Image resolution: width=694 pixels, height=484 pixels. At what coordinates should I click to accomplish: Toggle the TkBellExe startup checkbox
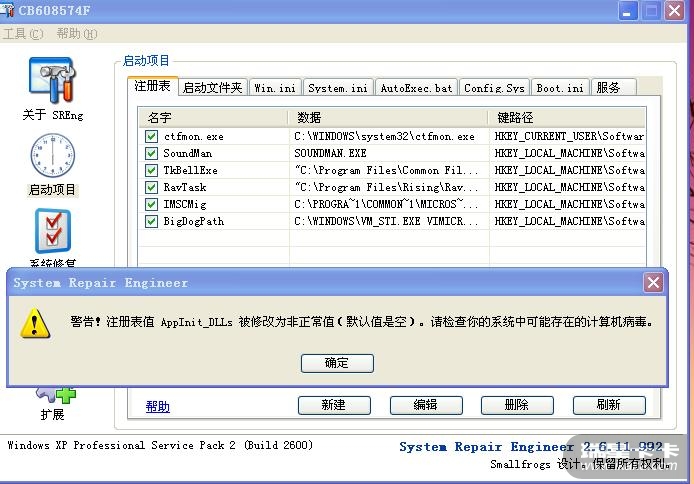pos(151,170)
